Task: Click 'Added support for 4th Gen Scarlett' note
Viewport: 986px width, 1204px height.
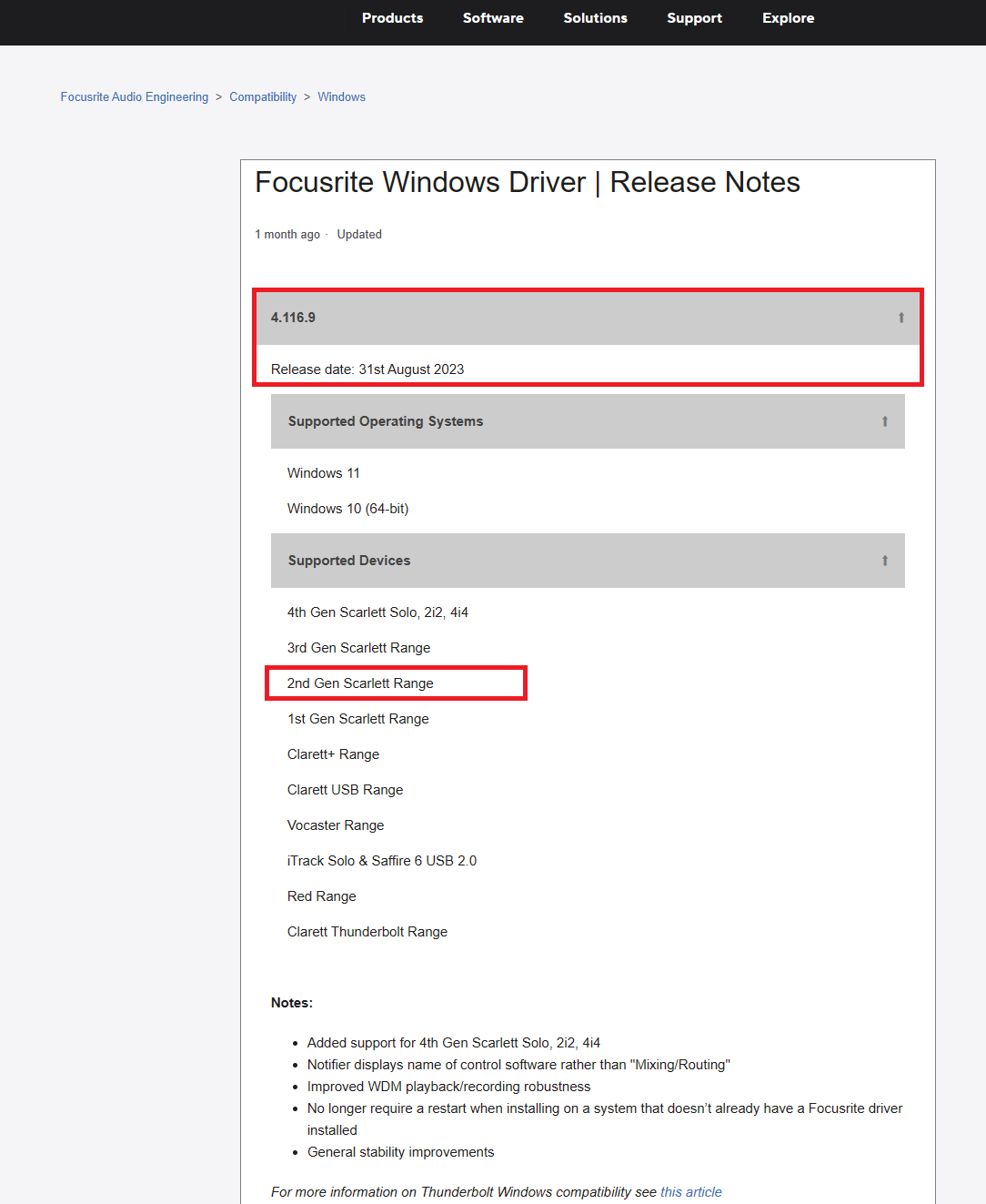Action: click(454, 1043)
